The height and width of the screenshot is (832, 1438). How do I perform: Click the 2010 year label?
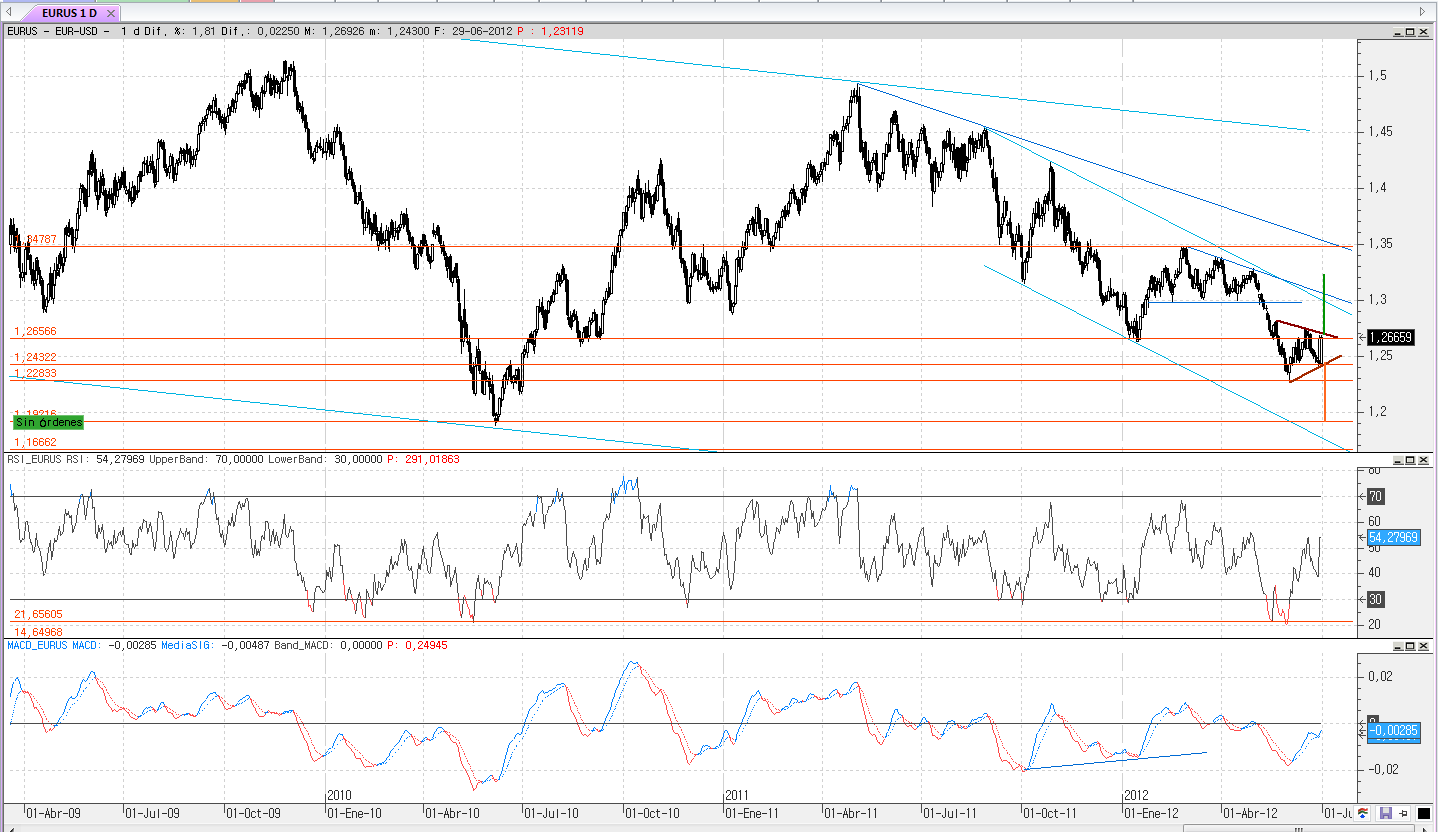(x=341, y=796)
